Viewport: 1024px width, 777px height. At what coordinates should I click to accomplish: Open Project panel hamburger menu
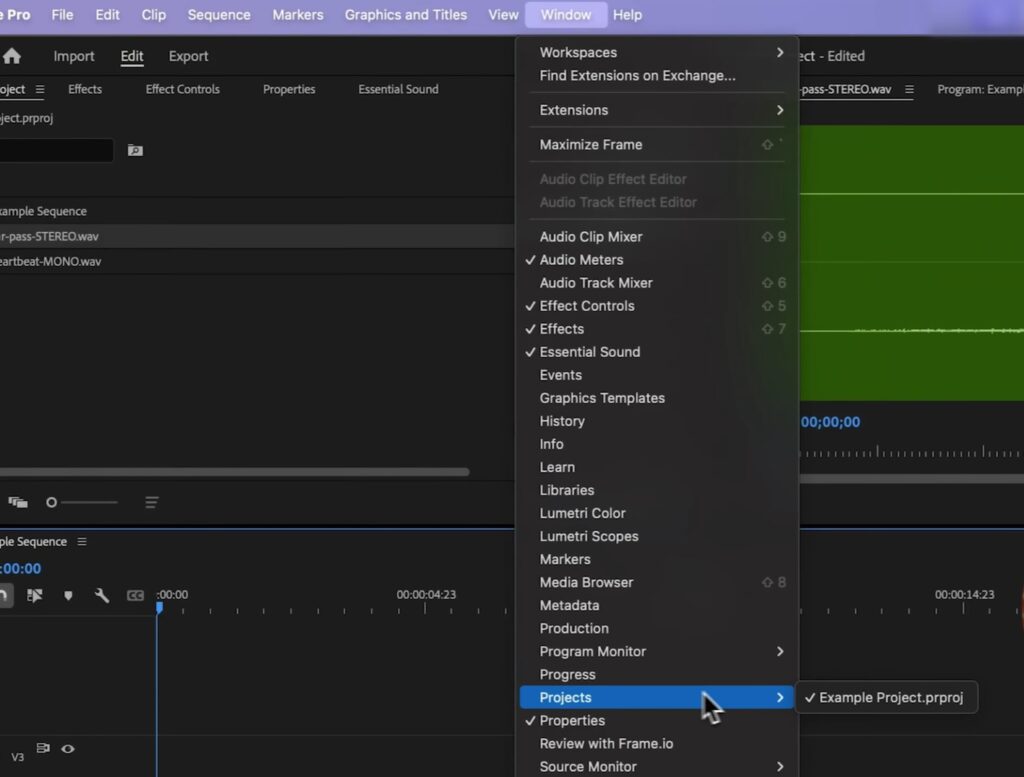tap(40, 89)
